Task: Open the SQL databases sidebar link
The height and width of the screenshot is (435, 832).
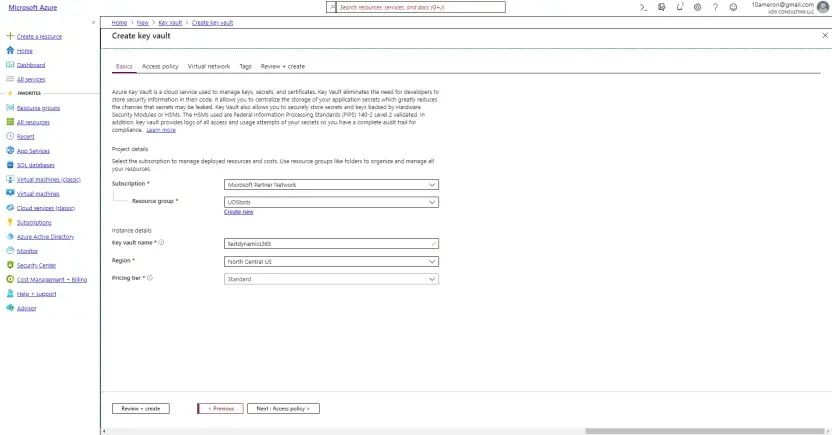Action: [x=36, y=166]
